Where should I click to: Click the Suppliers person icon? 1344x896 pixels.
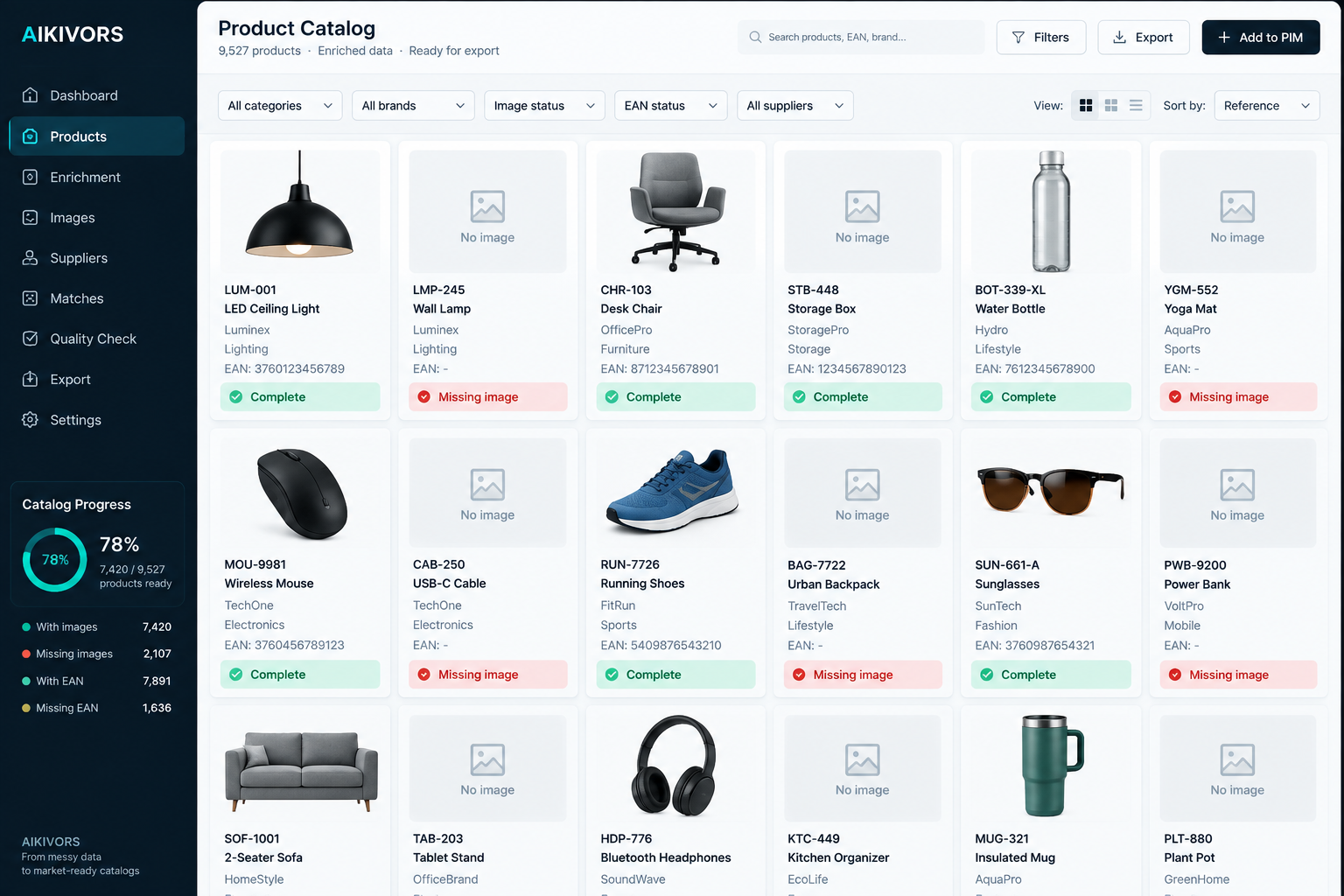pyautogui.click(x=30, y=258)
